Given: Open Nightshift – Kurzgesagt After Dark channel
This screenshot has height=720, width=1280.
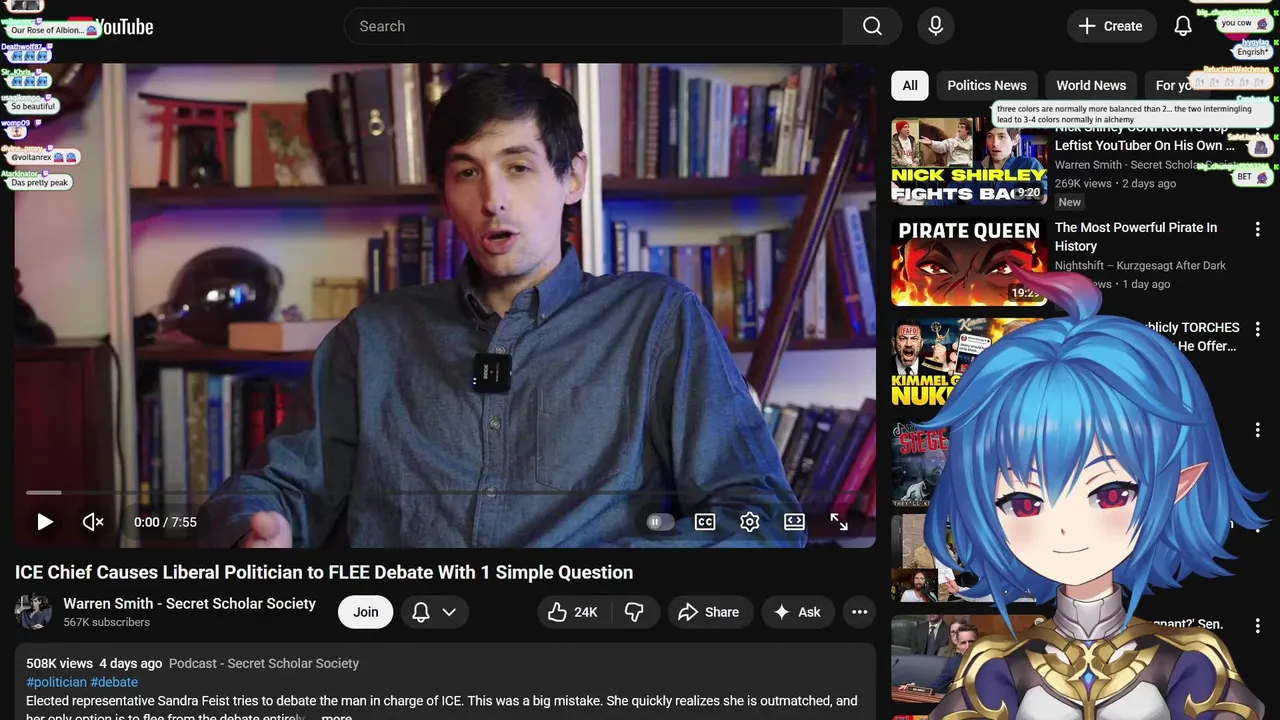Looking at the screenshot, I should [x=1140, y=265].
